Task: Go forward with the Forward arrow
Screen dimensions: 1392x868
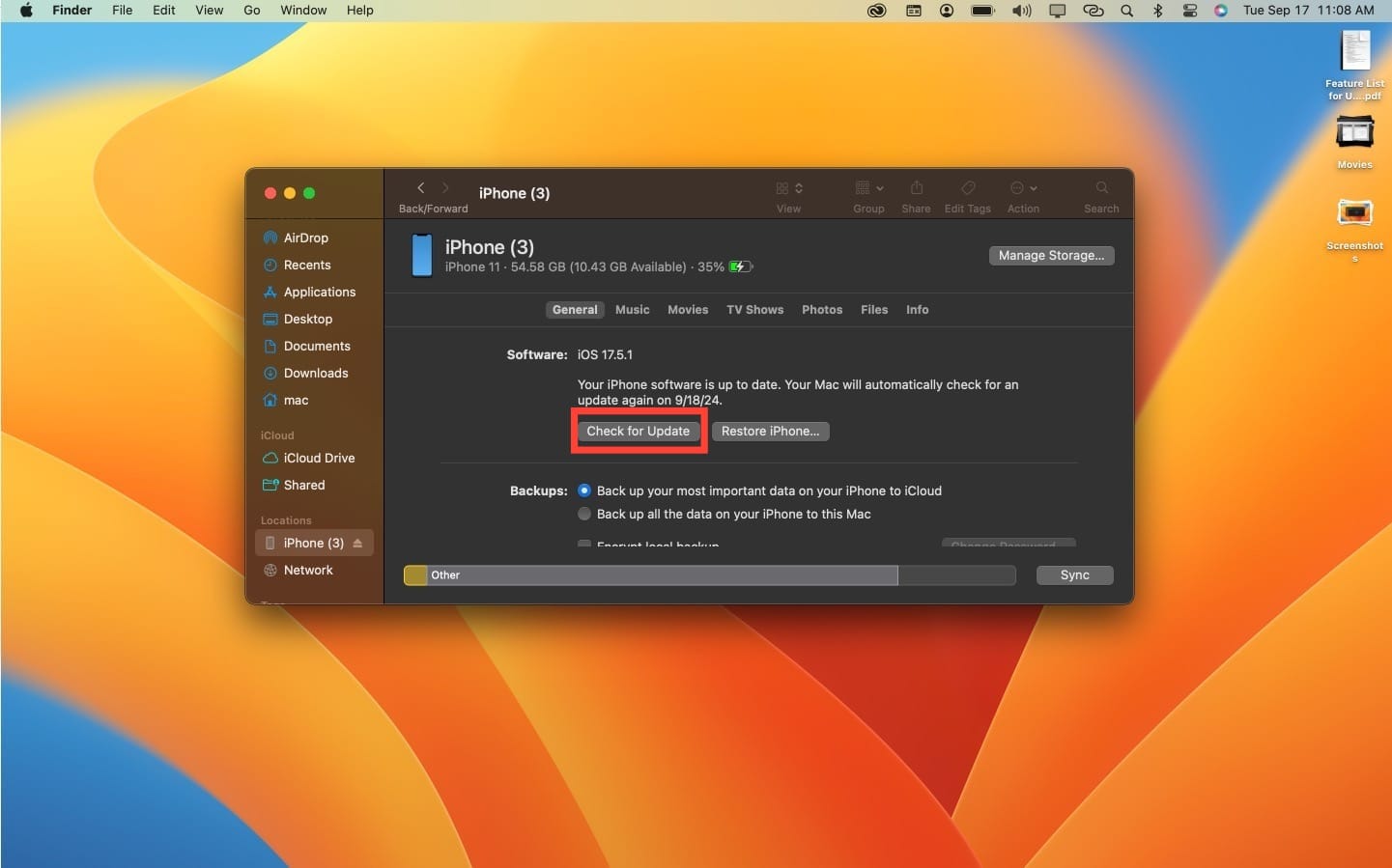Action: 445,187
